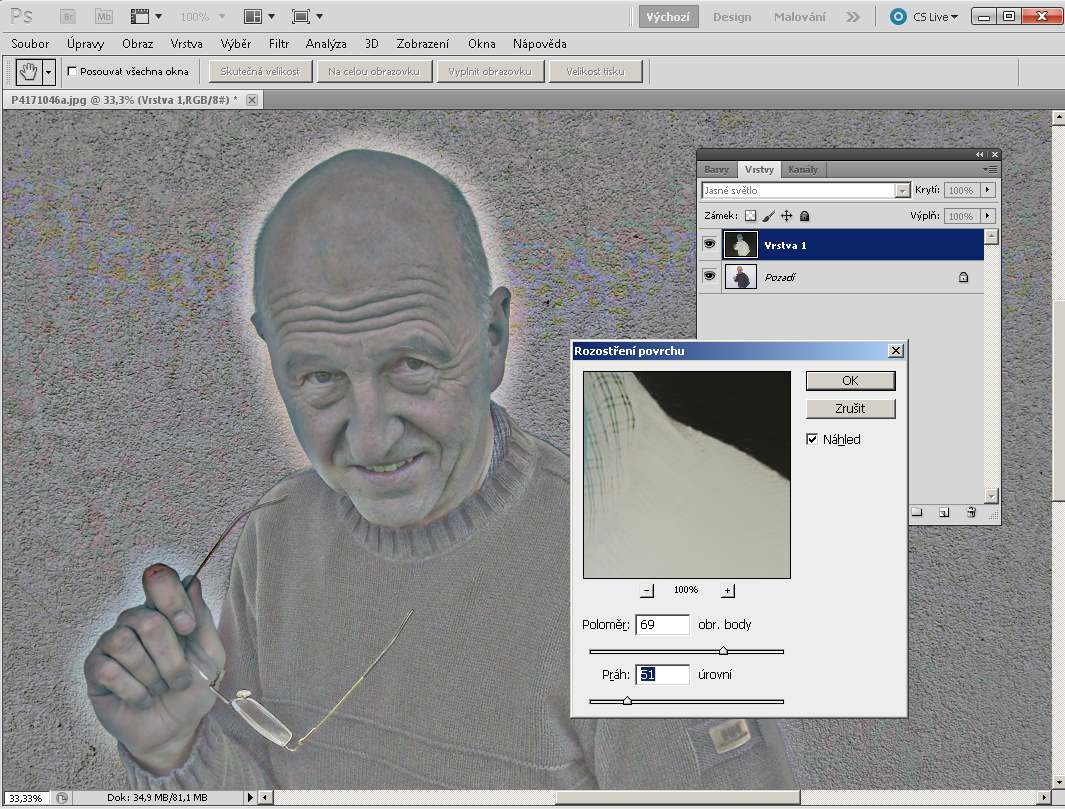The height and width of the screenshot is (809, 1065).
Task: Zoom in preview with plus button
Action: click(x=727, y=590)
